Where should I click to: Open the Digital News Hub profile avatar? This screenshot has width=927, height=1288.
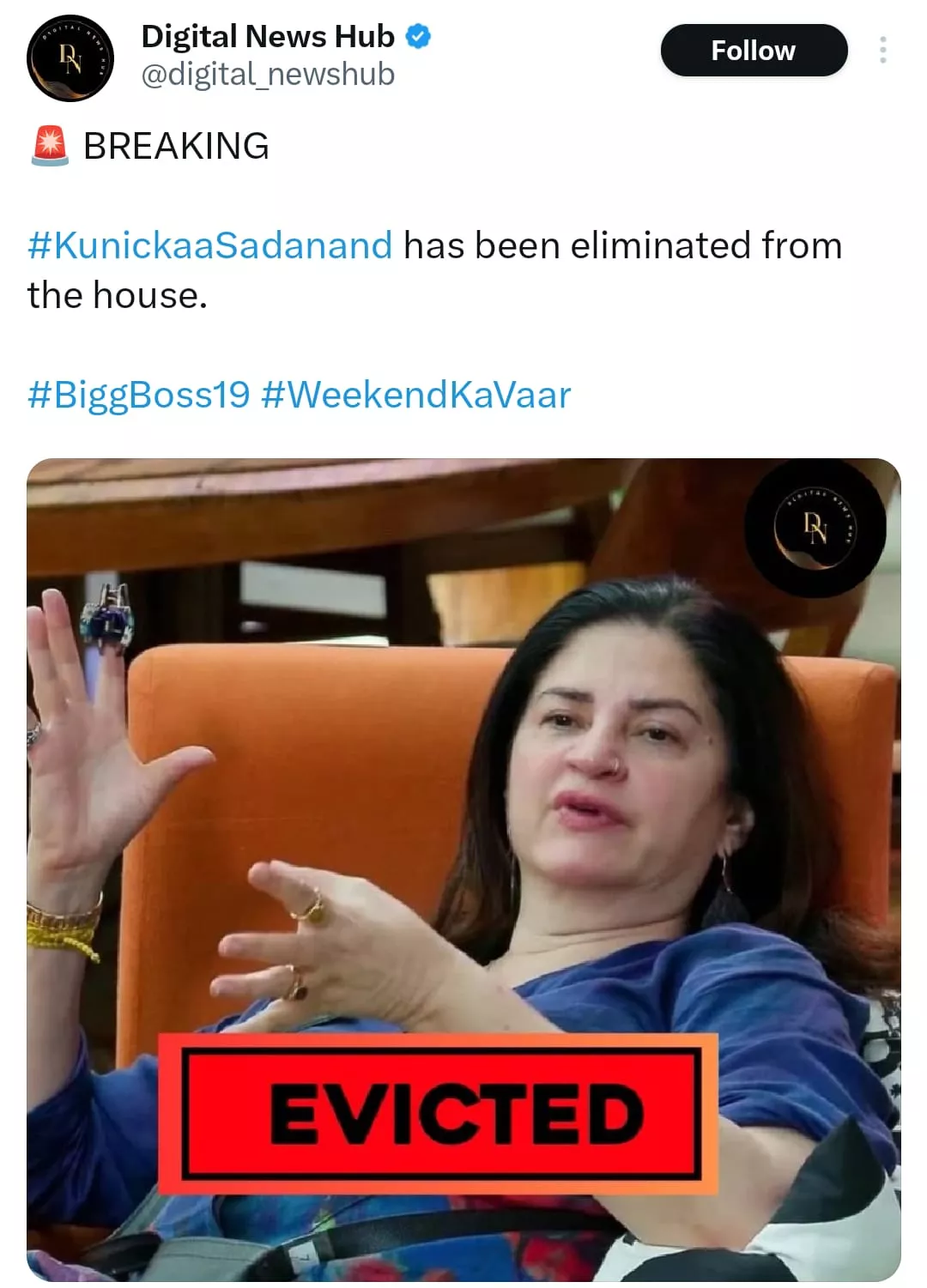point(70,57)
